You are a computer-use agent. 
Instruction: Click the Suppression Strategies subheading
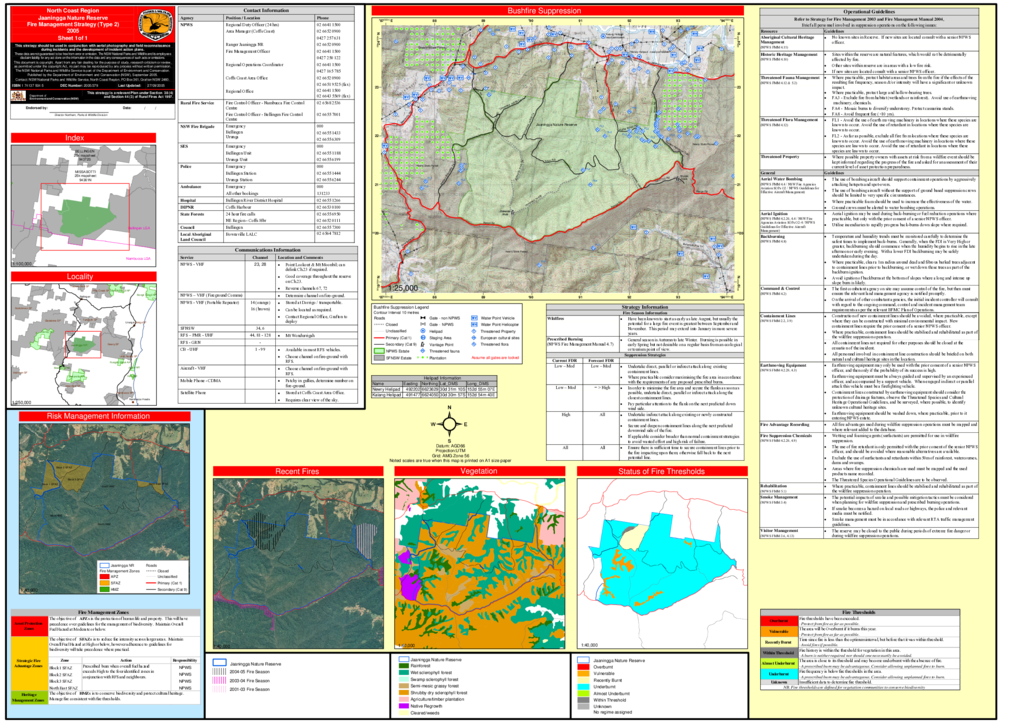[645, 355]
